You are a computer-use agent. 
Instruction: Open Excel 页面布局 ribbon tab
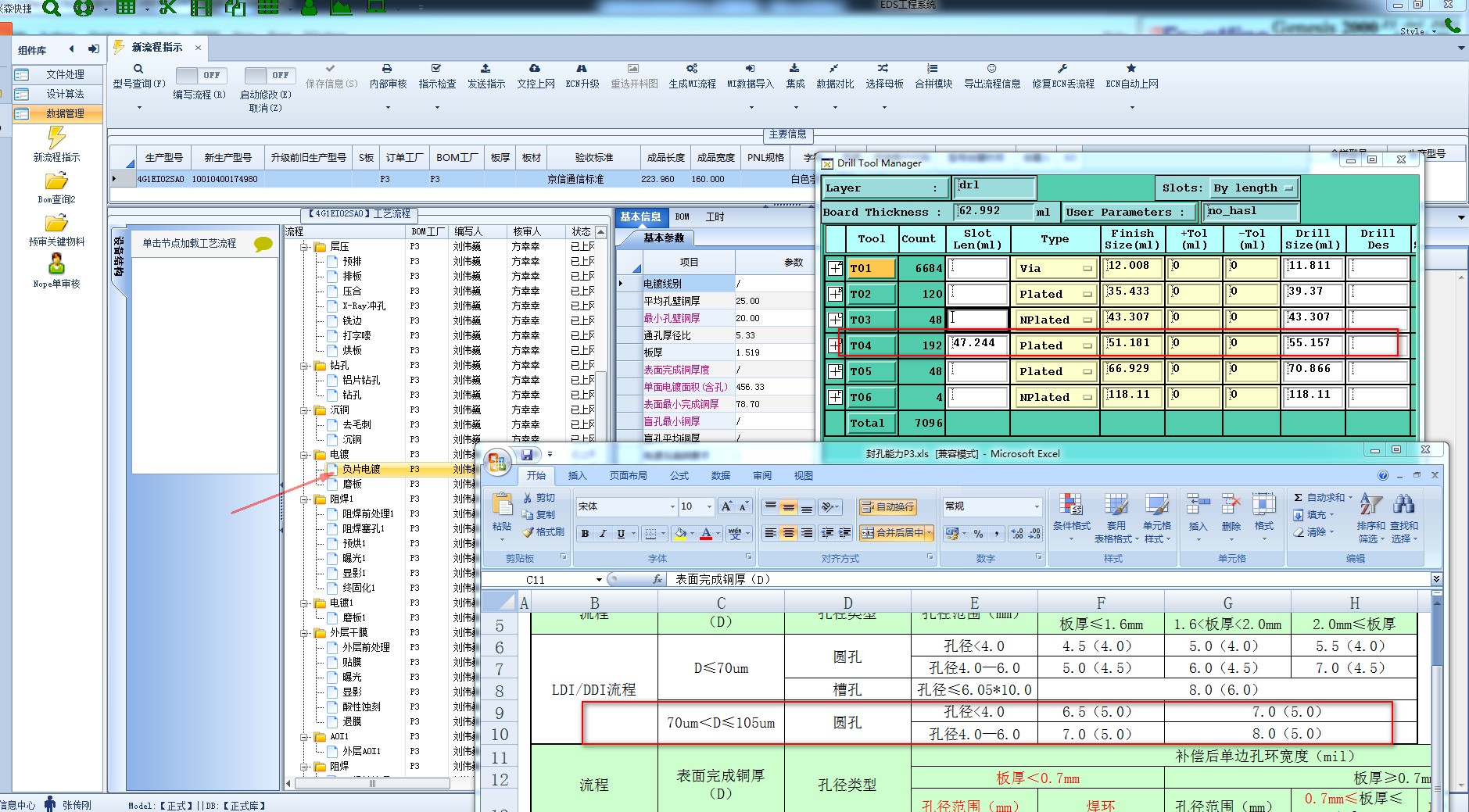628,475
